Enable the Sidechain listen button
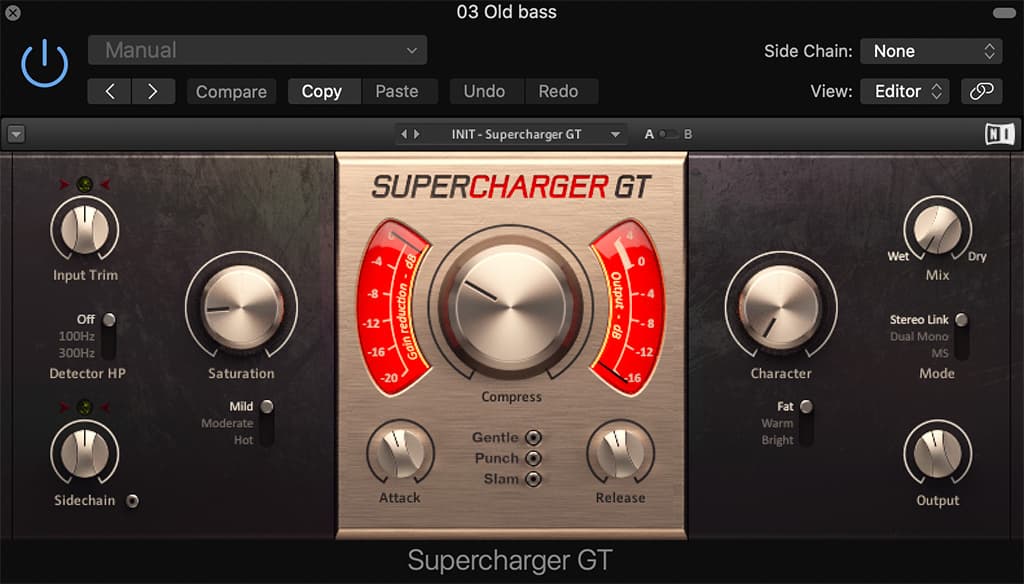Viewport: 1024px width, 584px height. (133, 500)
